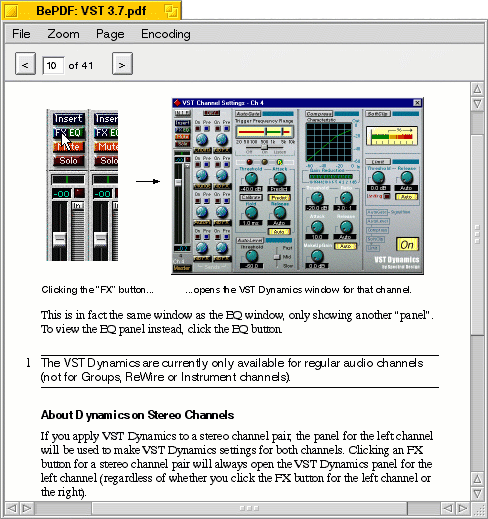The image size is (488, 519).
Task: Click the soft clip level meter in the picture
Action: pos(392,136)
